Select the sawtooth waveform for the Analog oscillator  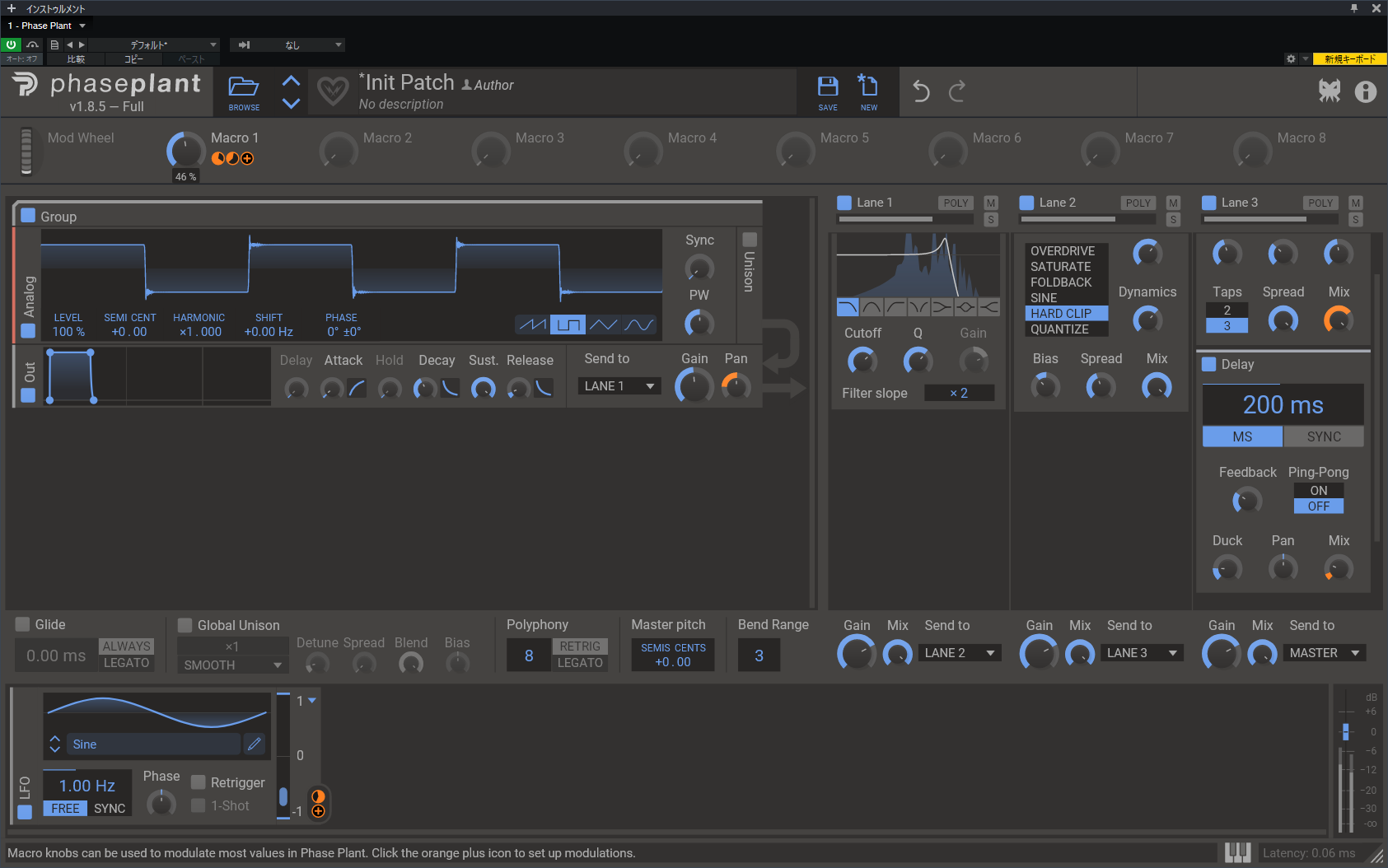click(532, 324)
